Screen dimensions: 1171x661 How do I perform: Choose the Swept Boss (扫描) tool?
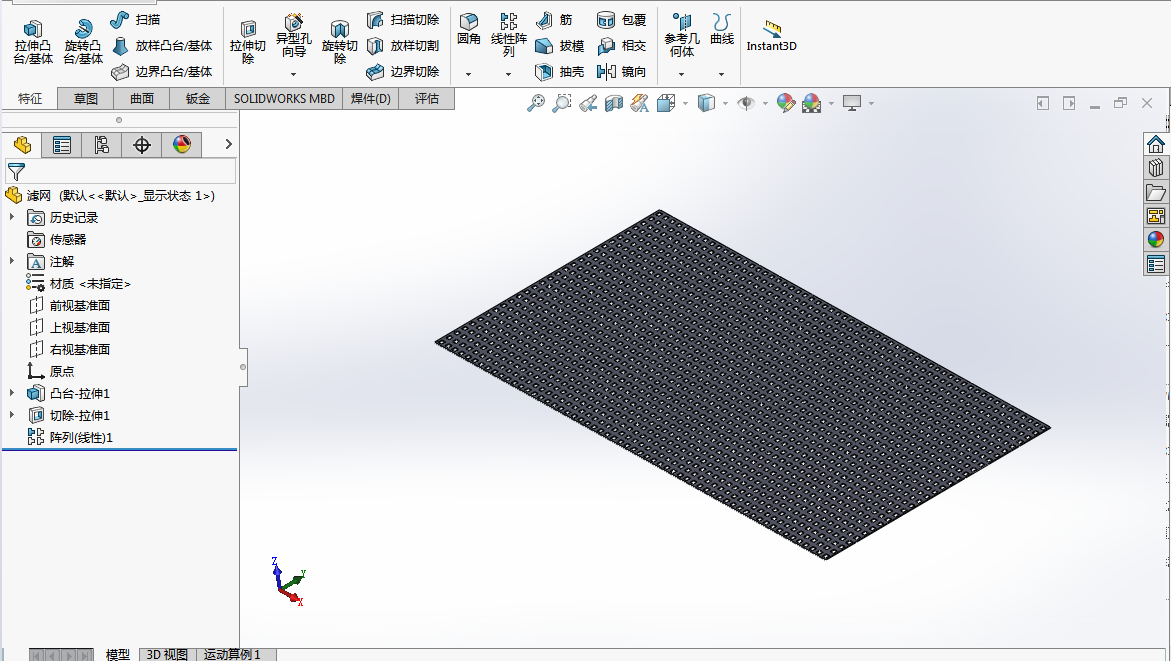pyautogui.click(x=135, y=19)
